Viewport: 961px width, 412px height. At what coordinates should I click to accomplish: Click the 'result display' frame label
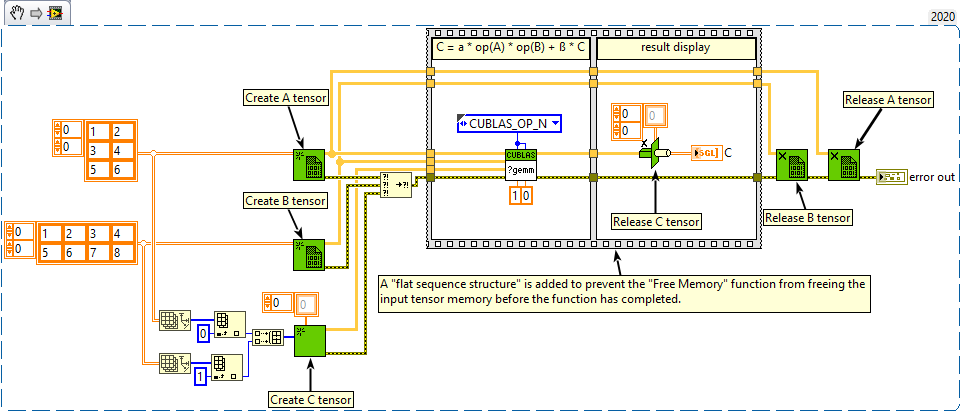(x=675, y=47)
